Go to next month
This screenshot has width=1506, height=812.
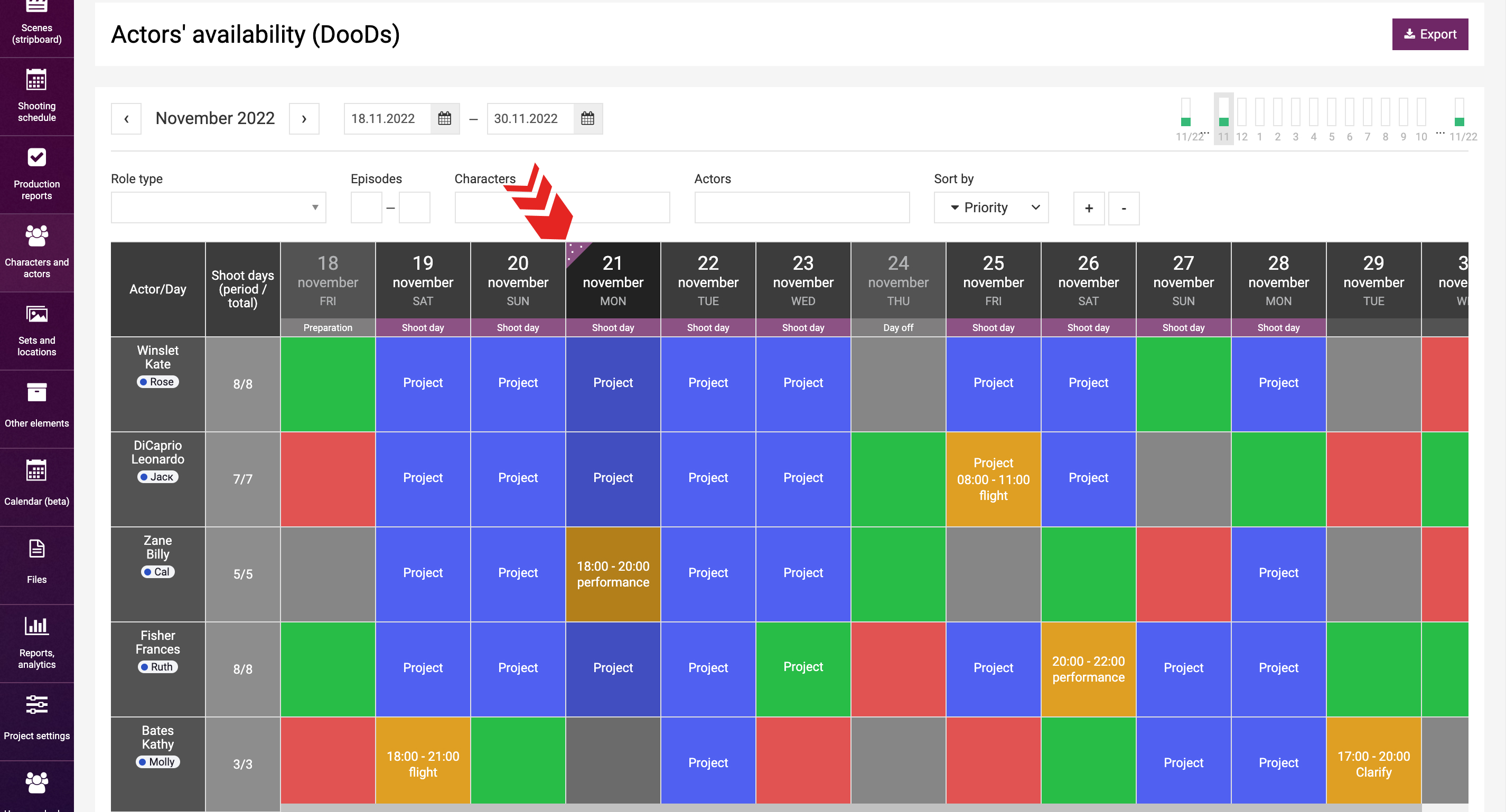pos(304,119)
